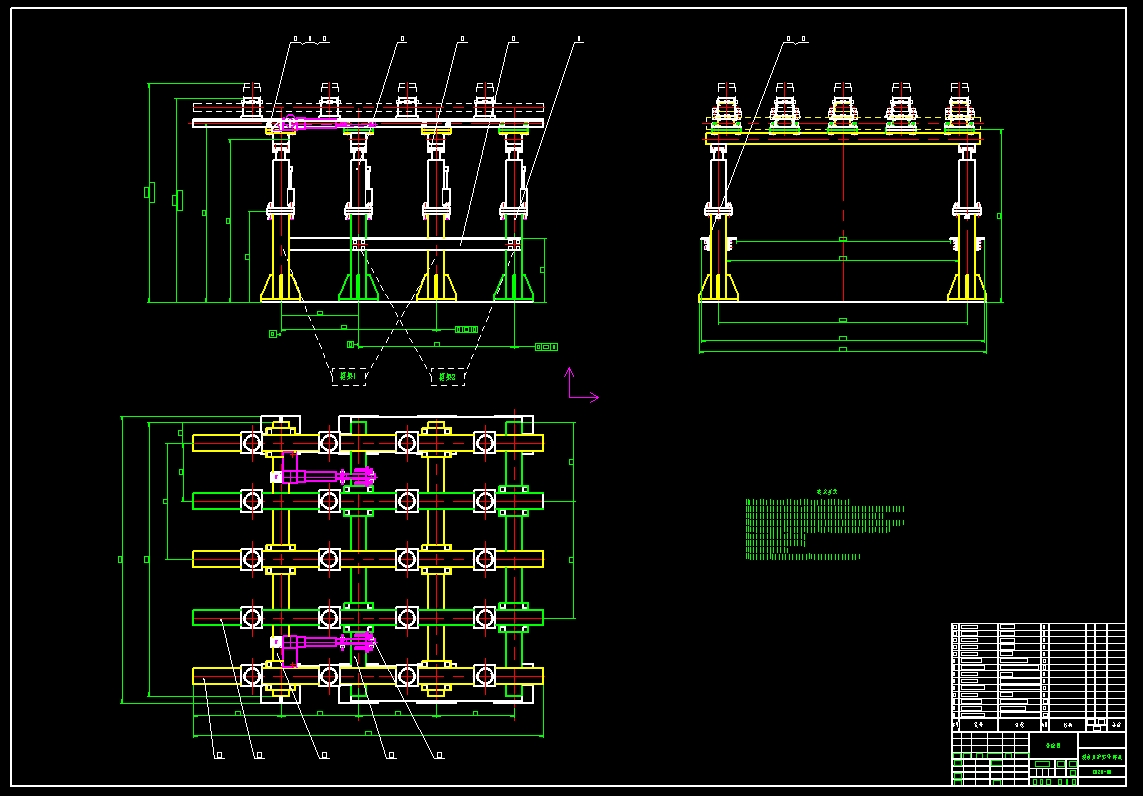1143x796 pixels.
Task: Click the magenta UCS axis icon
Action: click(583, 384)
